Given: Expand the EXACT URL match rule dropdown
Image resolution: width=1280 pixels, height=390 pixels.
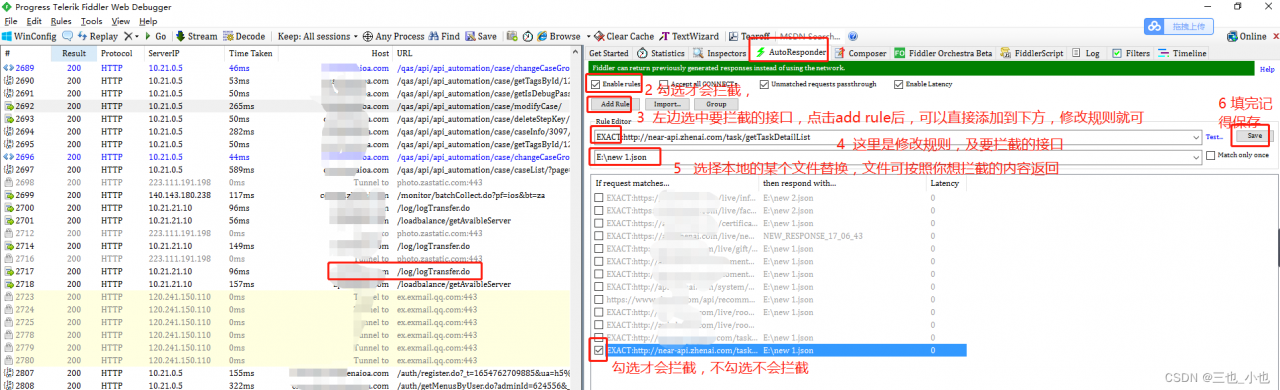Looking at the screenshot, I should pyautogui.click(x=1196, y=136).
